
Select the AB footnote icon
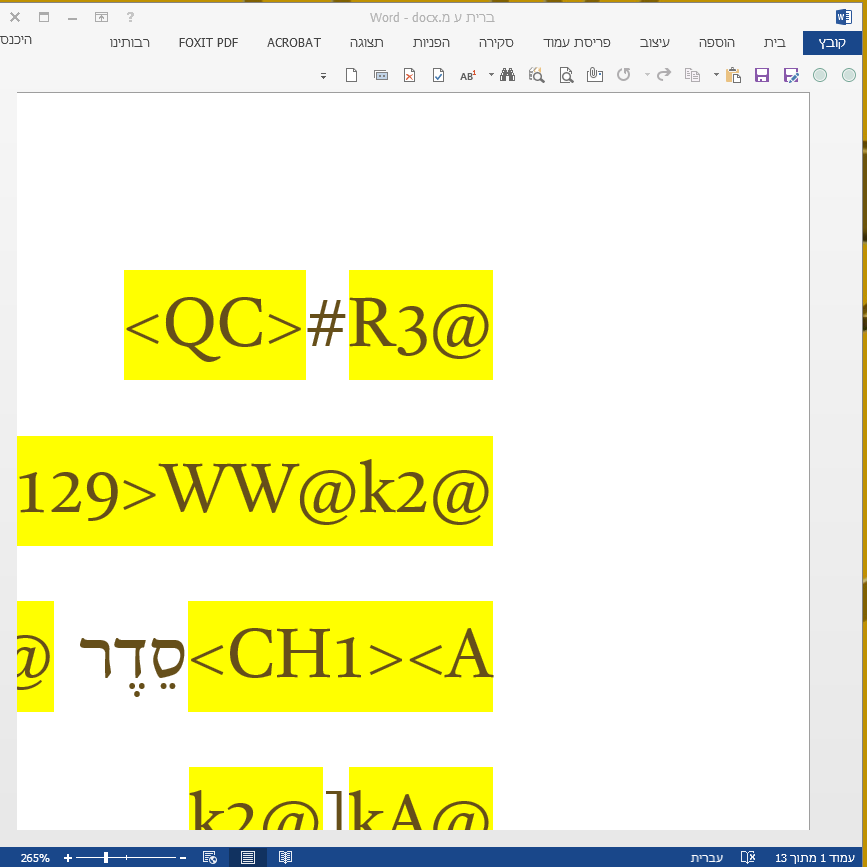(468, 74)
